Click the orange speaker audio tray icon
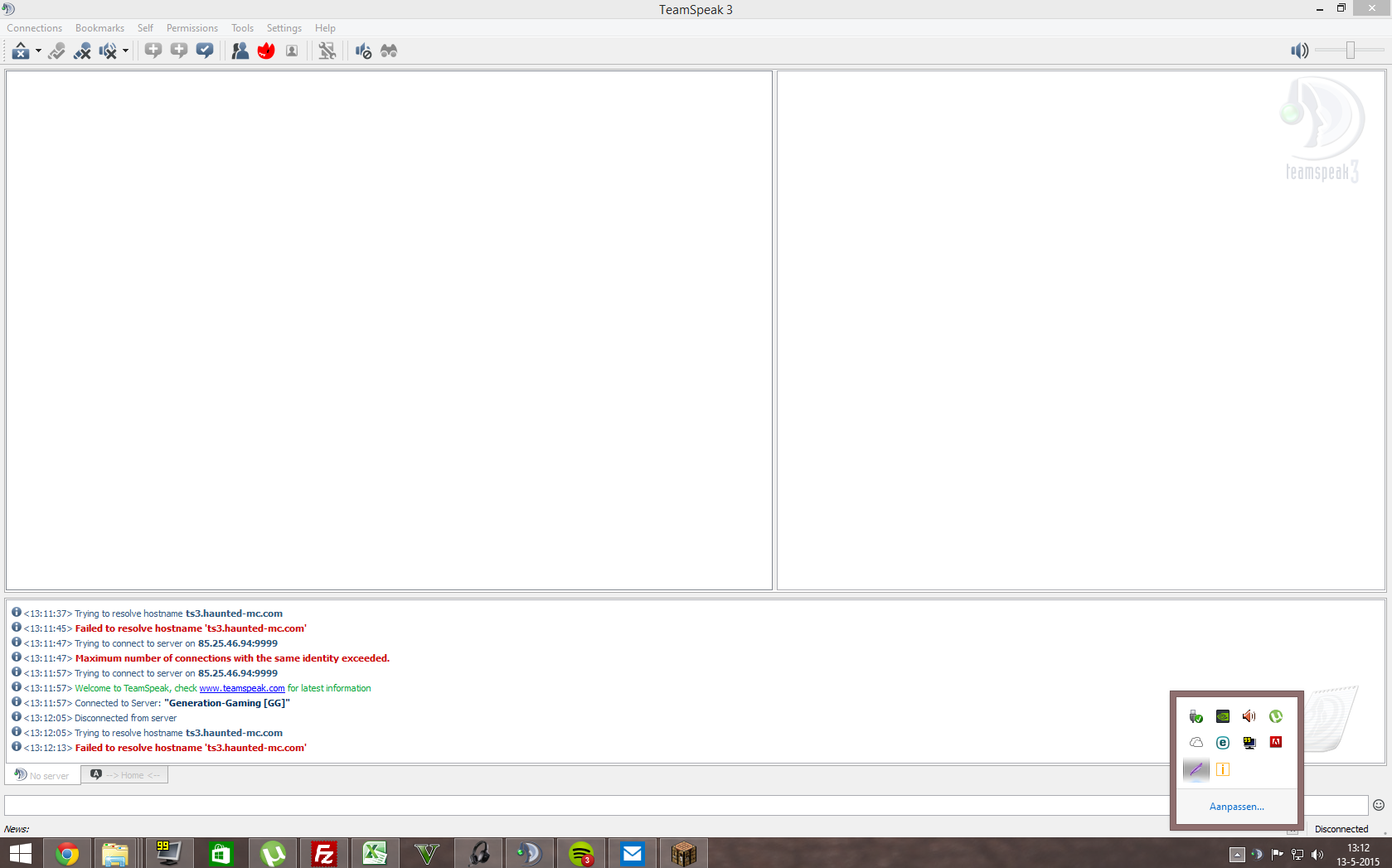 1249,716
